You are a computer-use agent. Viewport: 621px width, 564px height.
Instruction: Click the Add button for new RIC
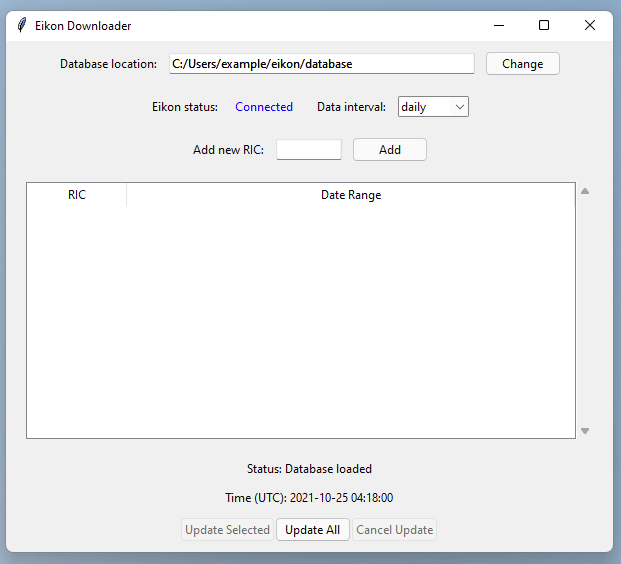point(390,149)
